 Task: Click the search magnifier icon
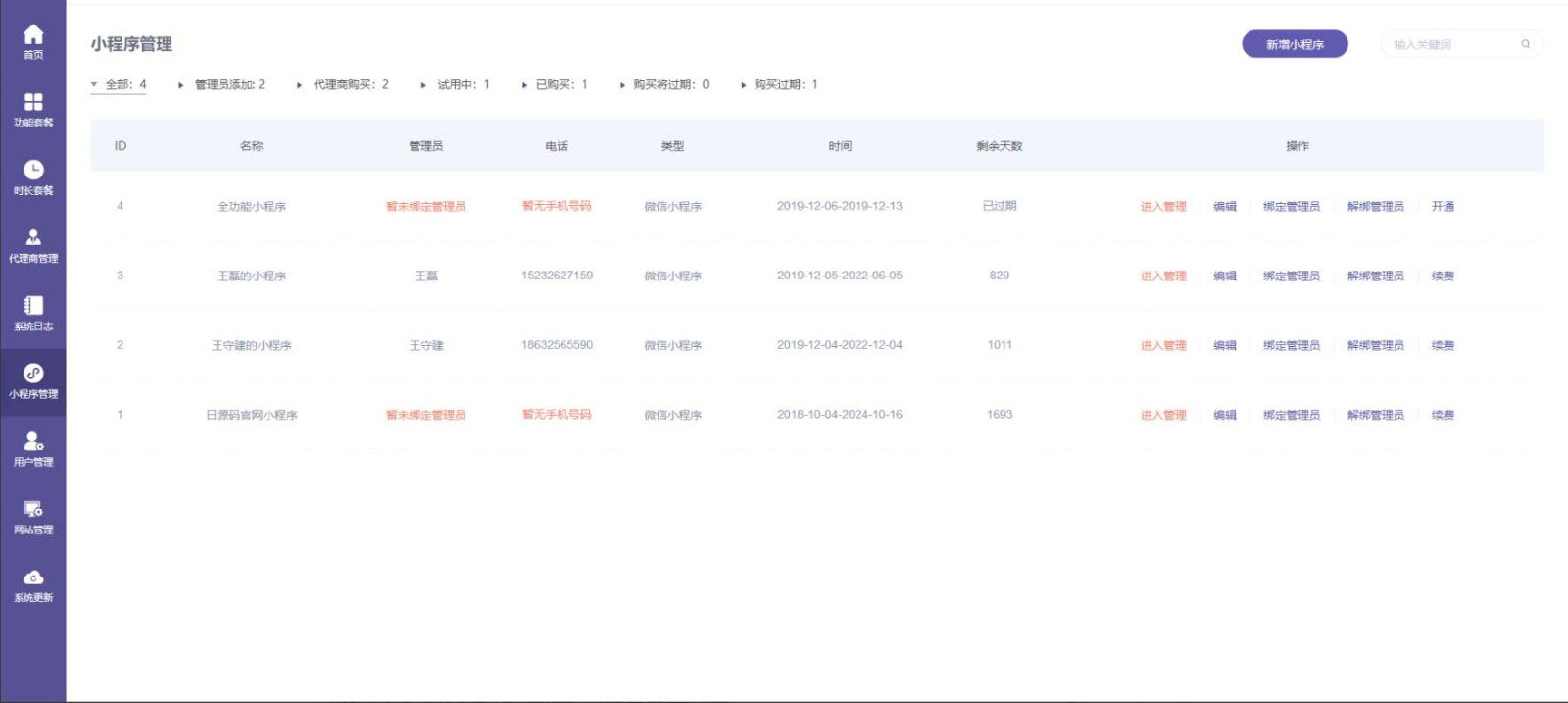click(1525, 44)
